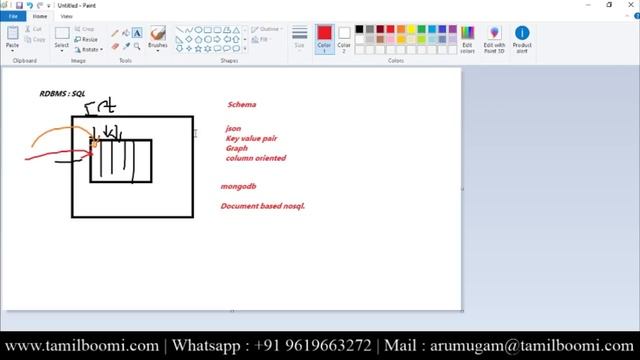
Task: Open the Edit colors dialog
Action: point(467,39)
